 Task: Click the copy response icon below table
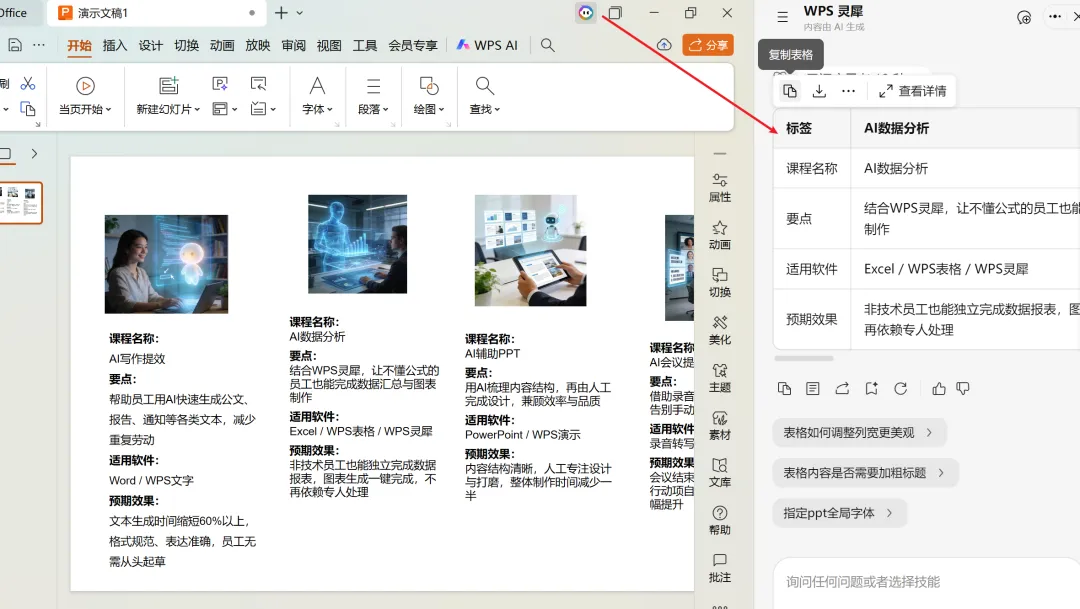point(785,389)
